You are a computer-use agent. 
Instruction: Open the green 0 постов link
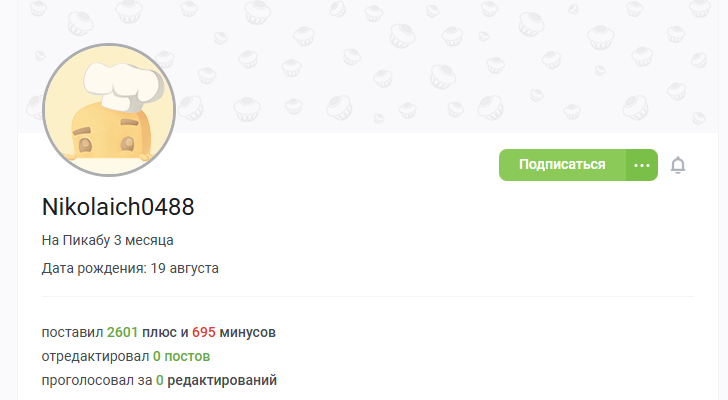[182, 356]
